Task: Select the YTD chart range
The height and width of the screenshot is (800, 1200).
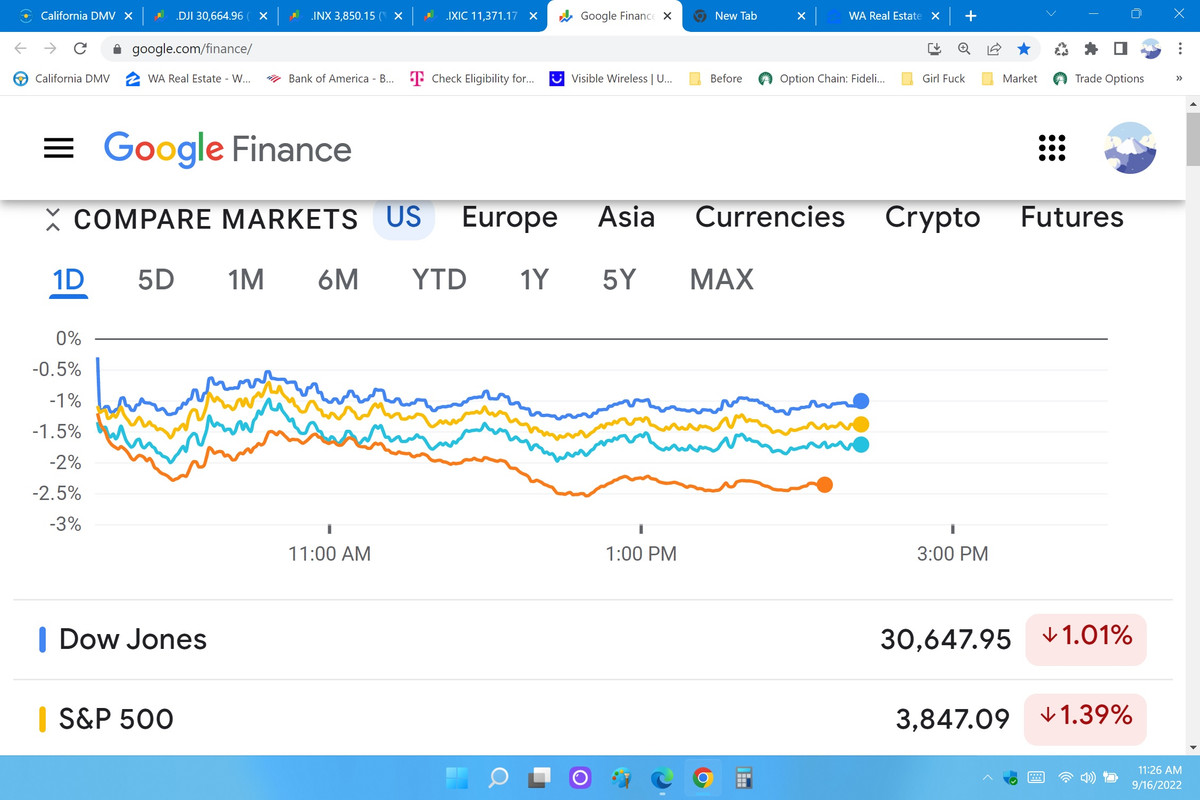Action: 439,280
